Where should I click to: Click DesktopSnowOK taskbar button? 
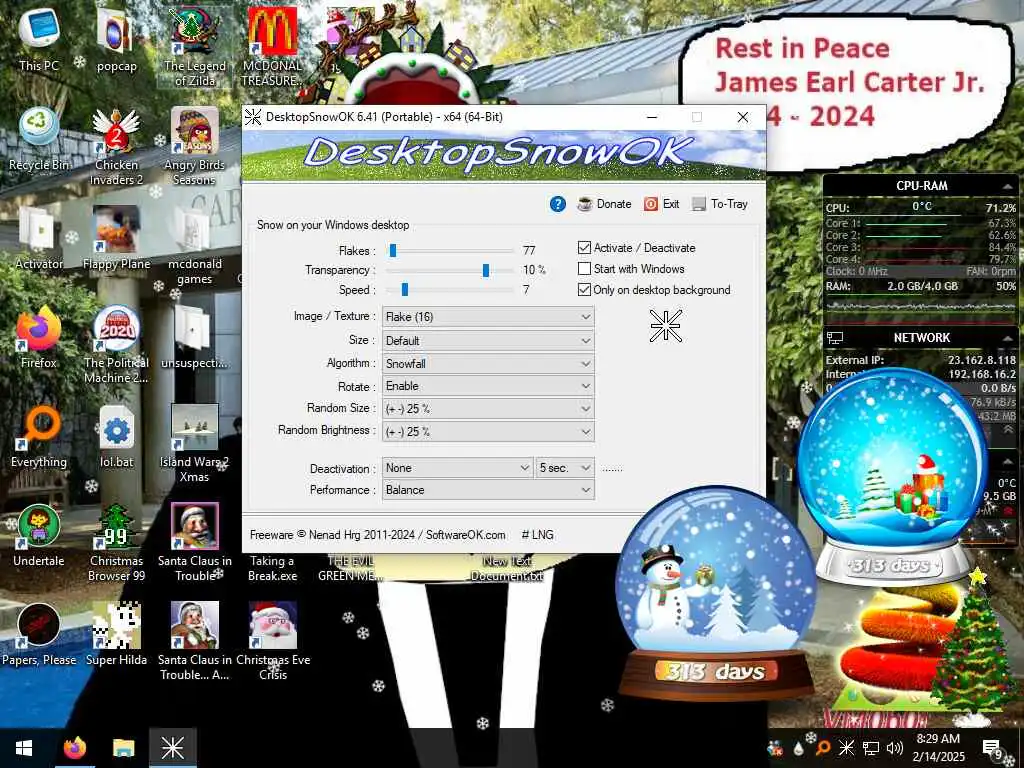pyautogui.click(x=172, y=748)
